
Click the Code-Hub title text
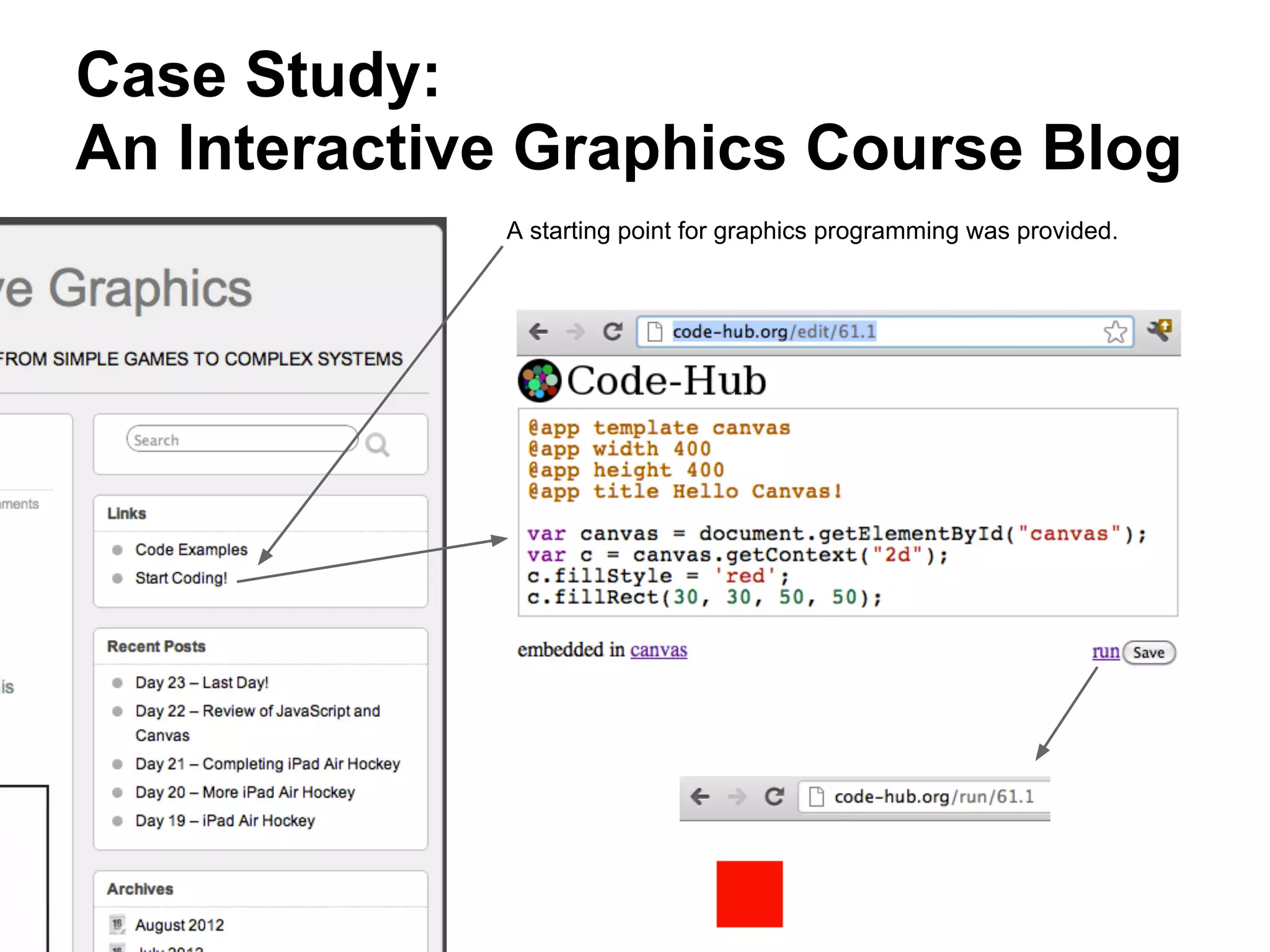pos(667,380)
